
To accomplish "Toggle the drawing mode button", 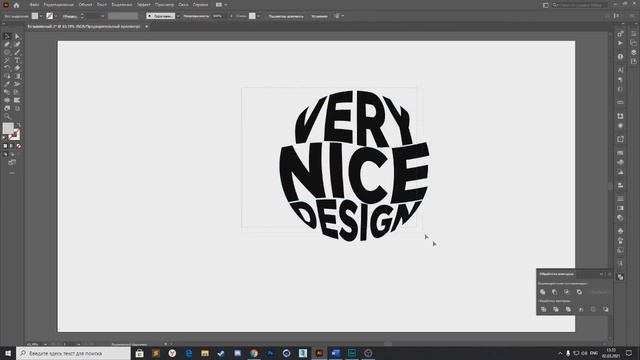I will click(x=5, y=155).
